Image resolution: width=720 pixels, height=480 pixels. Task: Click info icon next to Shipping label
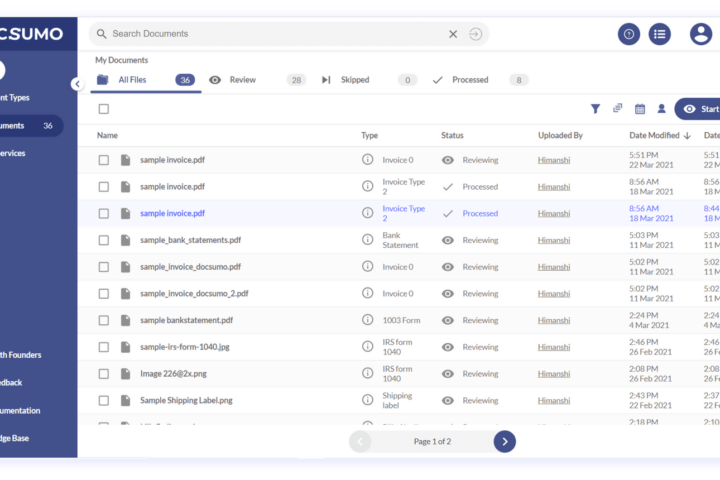pyautogui.click(x=367, y=400)
